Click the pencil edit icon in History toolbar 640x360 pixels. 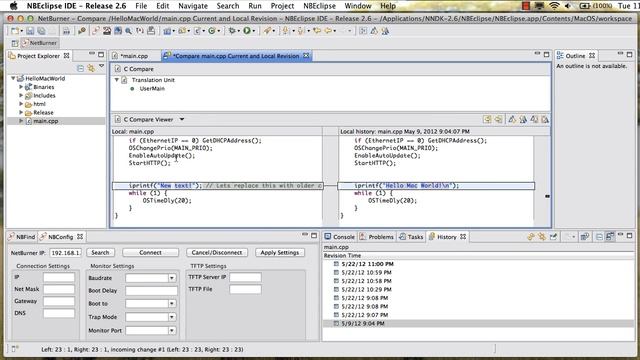click(x=553, y=237)
